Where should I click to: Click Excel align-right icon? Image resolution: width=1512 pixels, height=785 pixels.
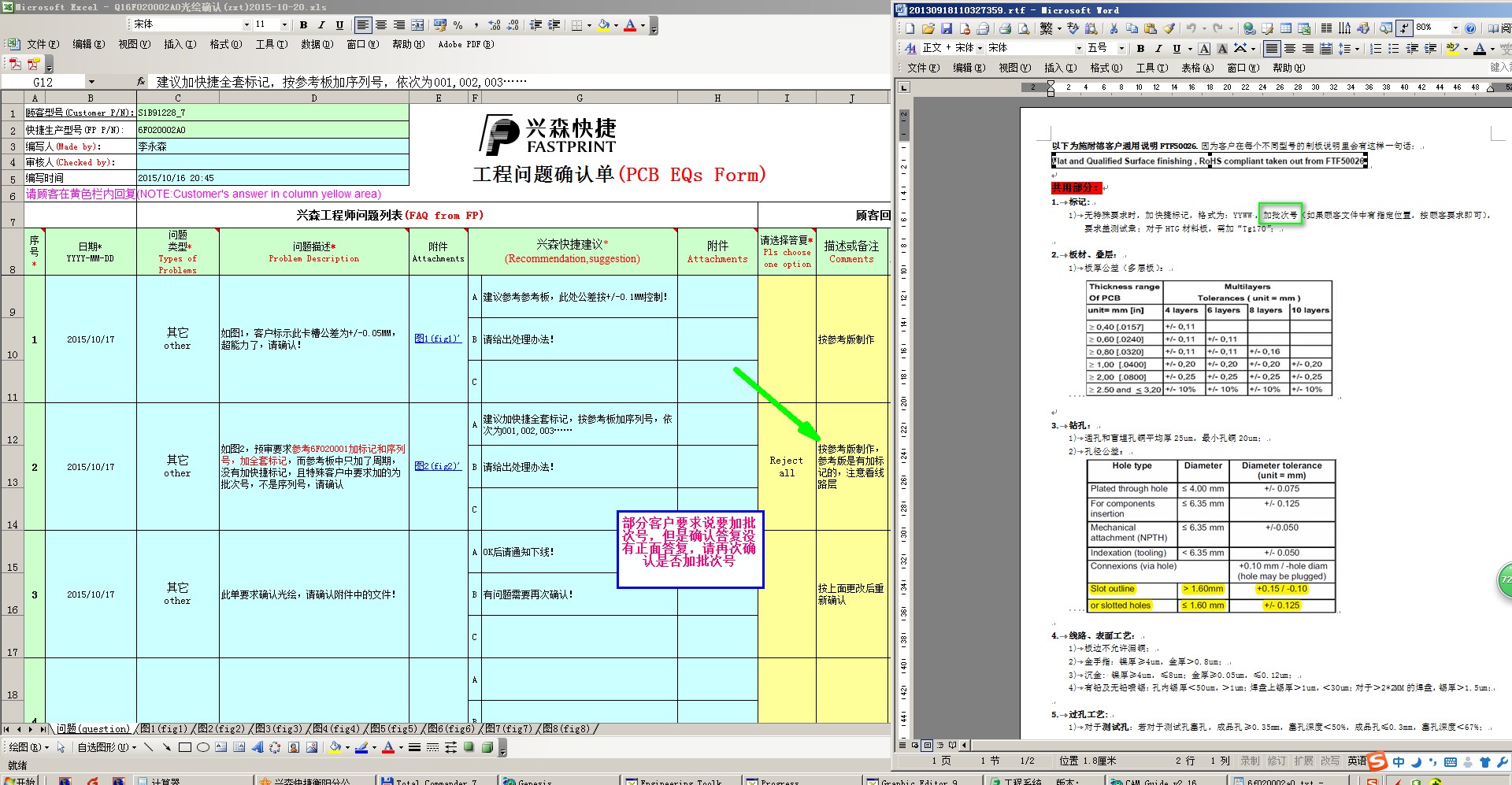click(x=399, y=25)
